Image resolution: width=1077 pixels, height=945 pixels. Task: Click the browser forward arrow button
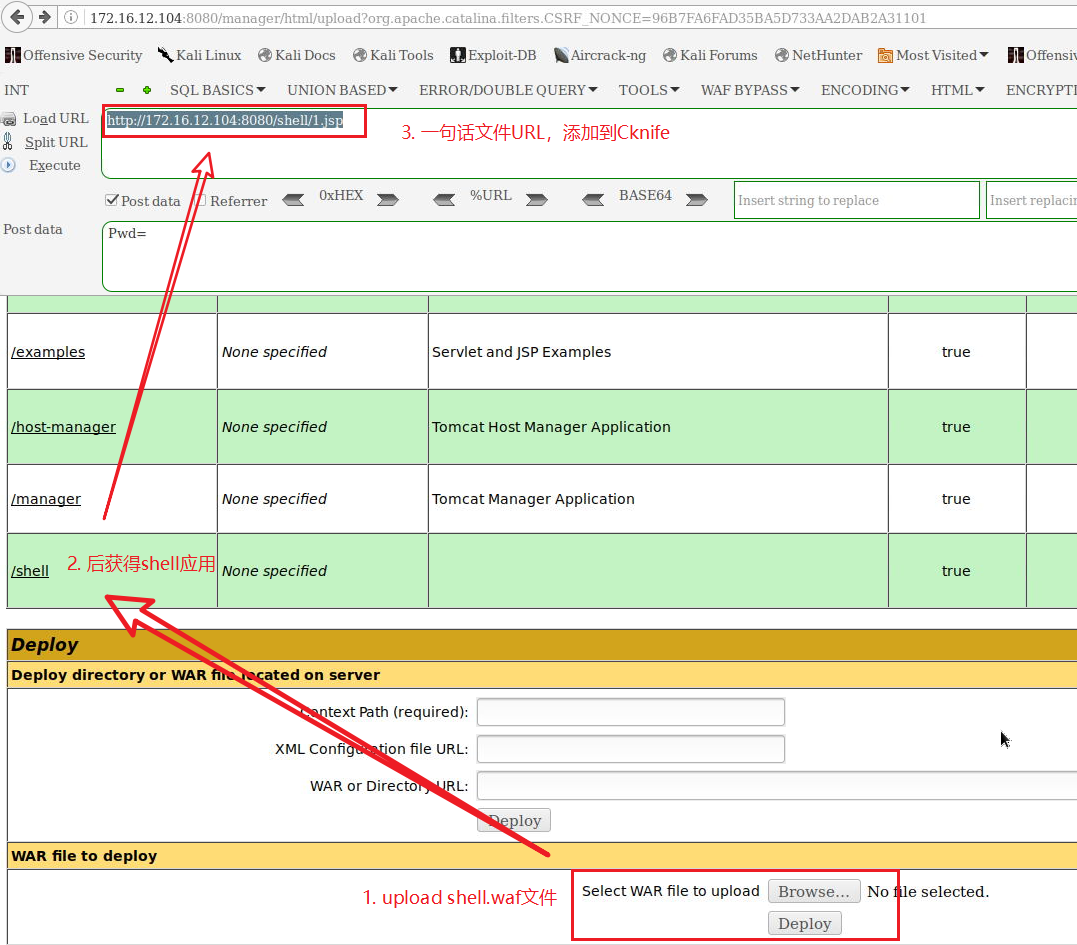[x=45, y=17]
